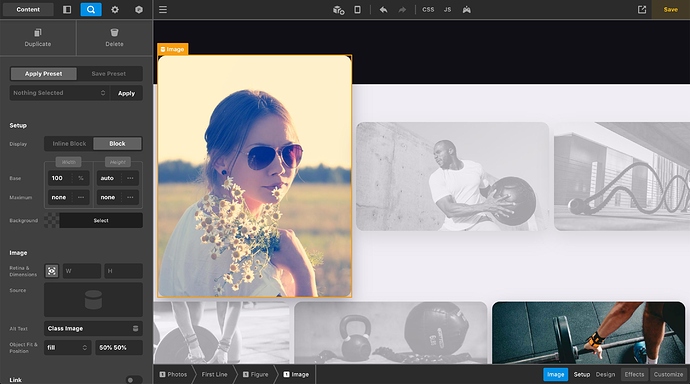
Task: Edit the maximum width none field
Action: pyautogui.click(x=59, y=197)
